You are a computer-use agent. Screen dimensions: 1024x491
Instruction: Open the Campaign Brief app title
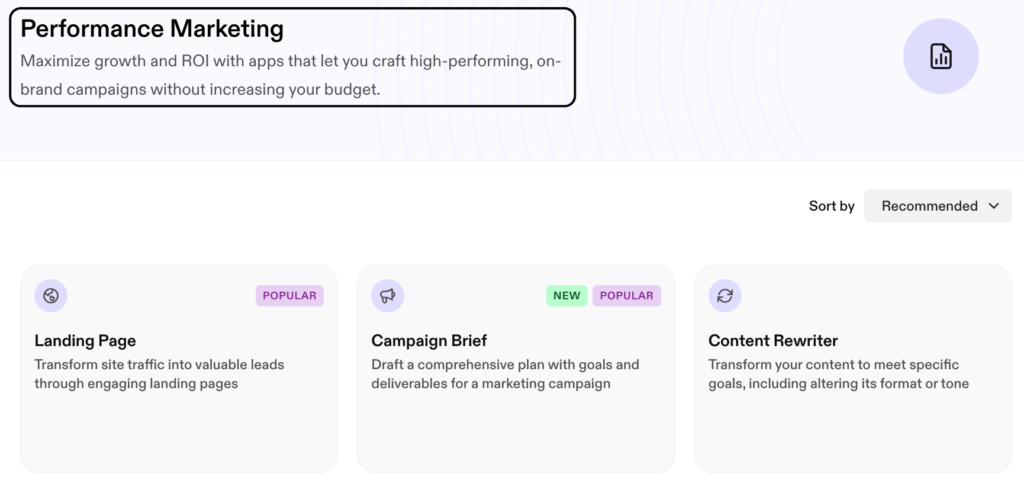[429, 341]
